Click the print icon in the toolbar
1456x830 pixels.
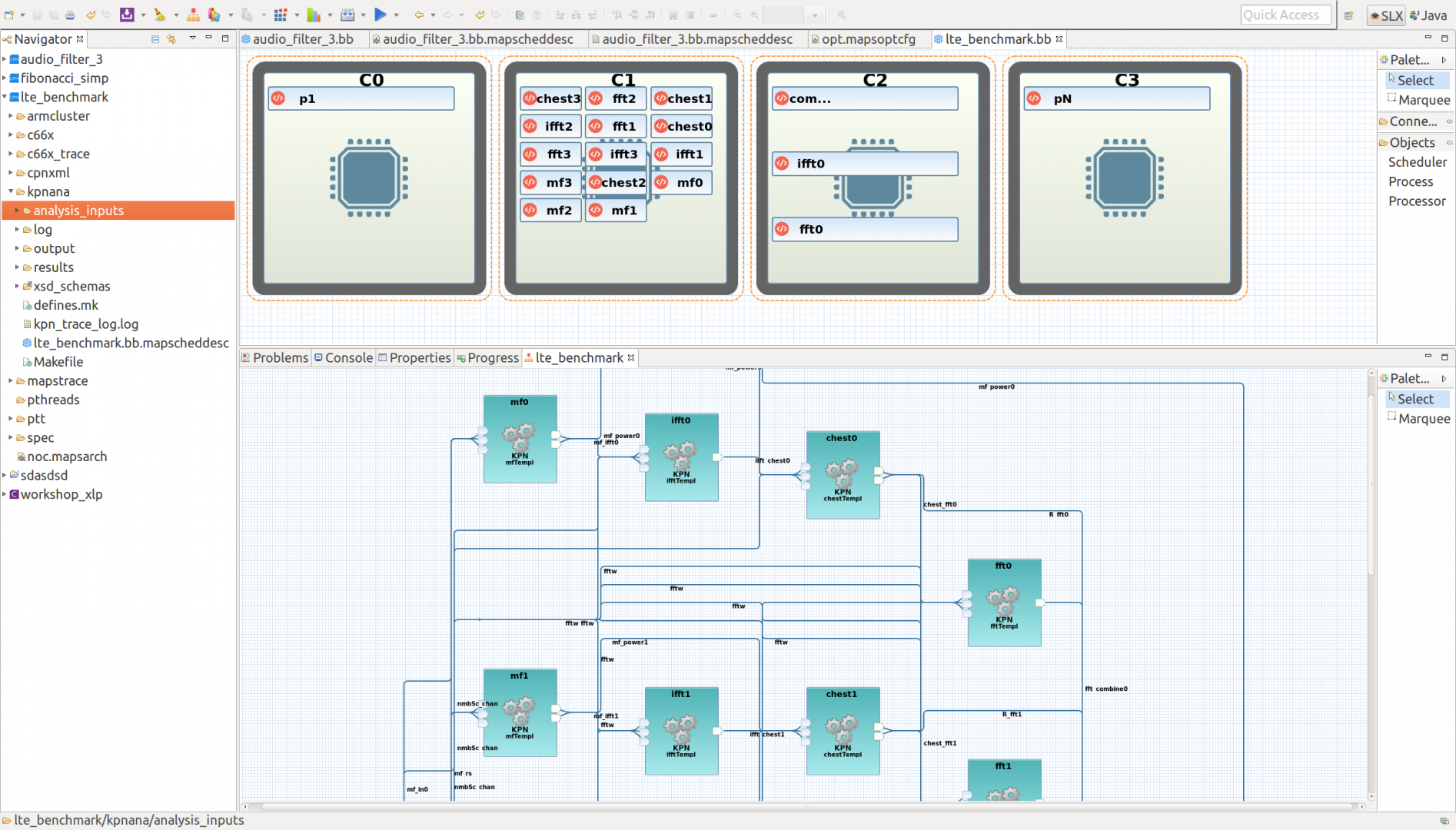pos(70,15)
